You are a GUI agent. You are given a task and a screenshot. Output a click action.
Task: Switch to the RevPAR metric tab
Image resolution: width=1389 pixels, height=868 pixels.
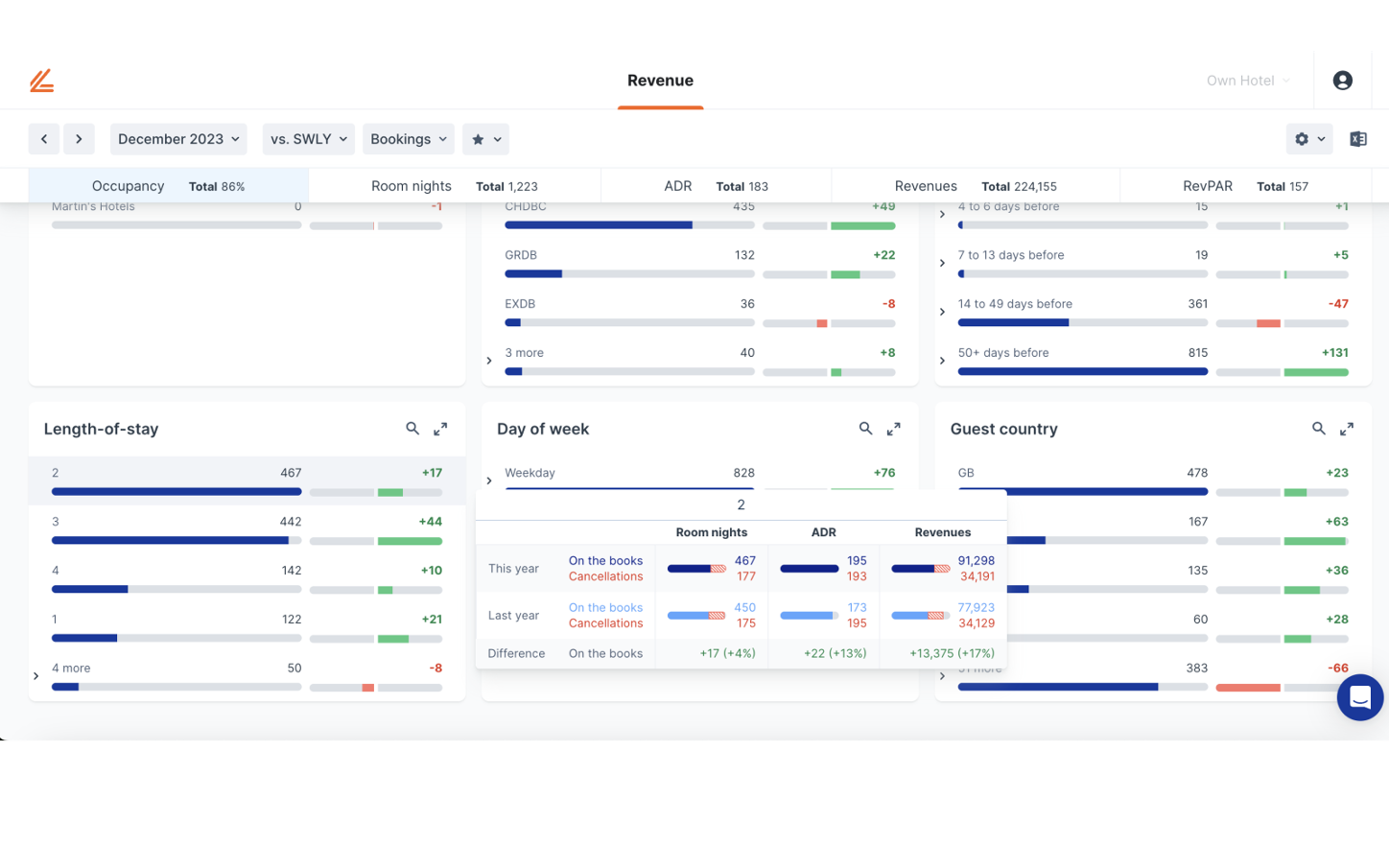point(1245,186)
